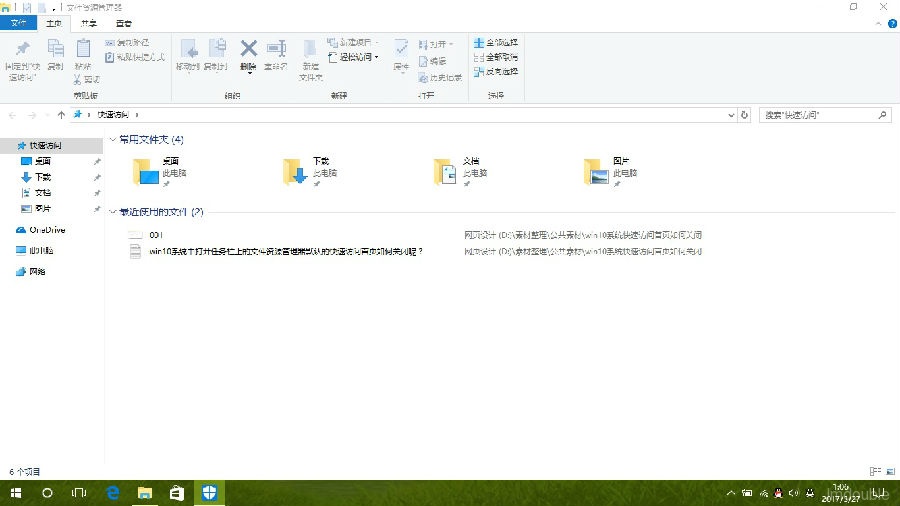Open the recent locations dropdown arrow
Image resolution: width=900 pixels, height=506 pixels.
(x=47, y=115)
